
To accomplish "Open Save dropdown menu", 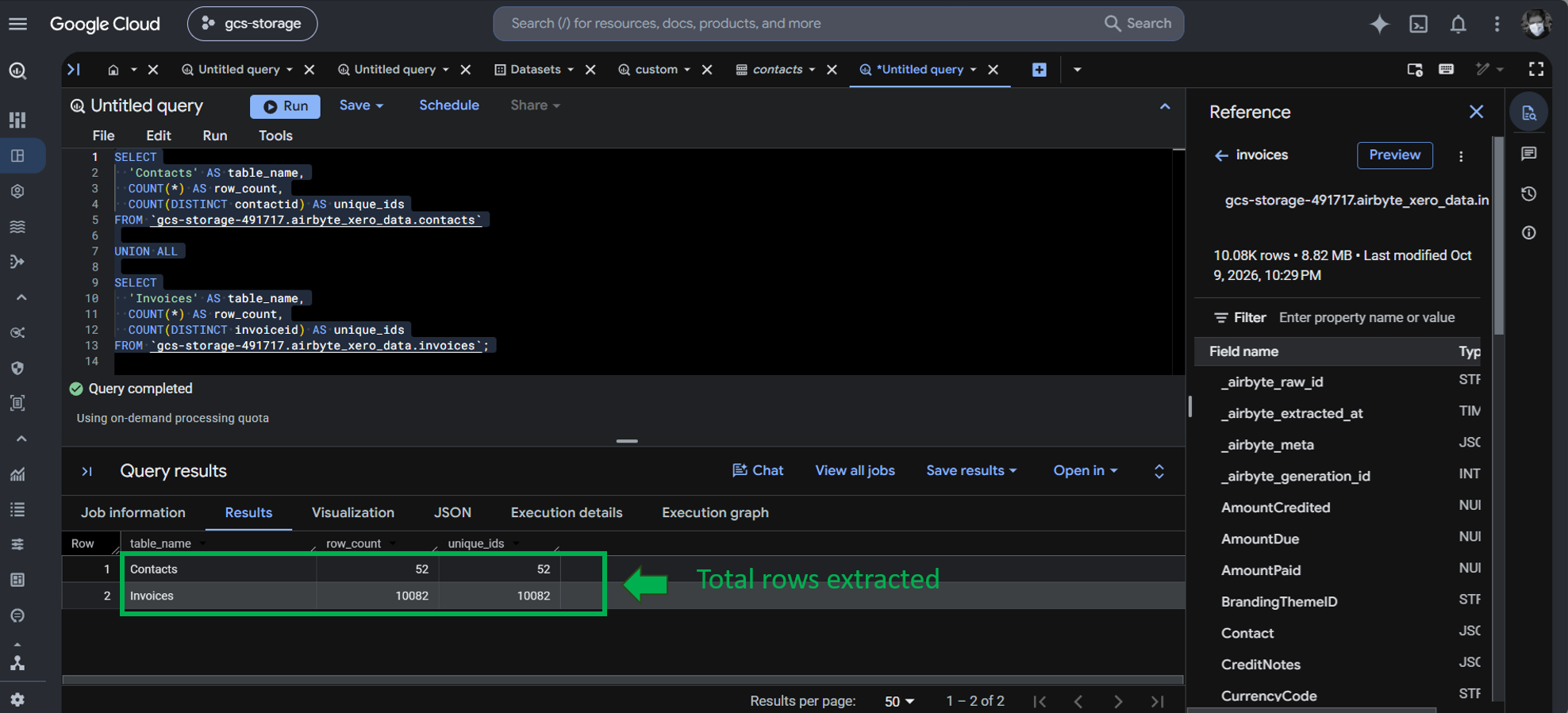I will [x=361, y=105].
